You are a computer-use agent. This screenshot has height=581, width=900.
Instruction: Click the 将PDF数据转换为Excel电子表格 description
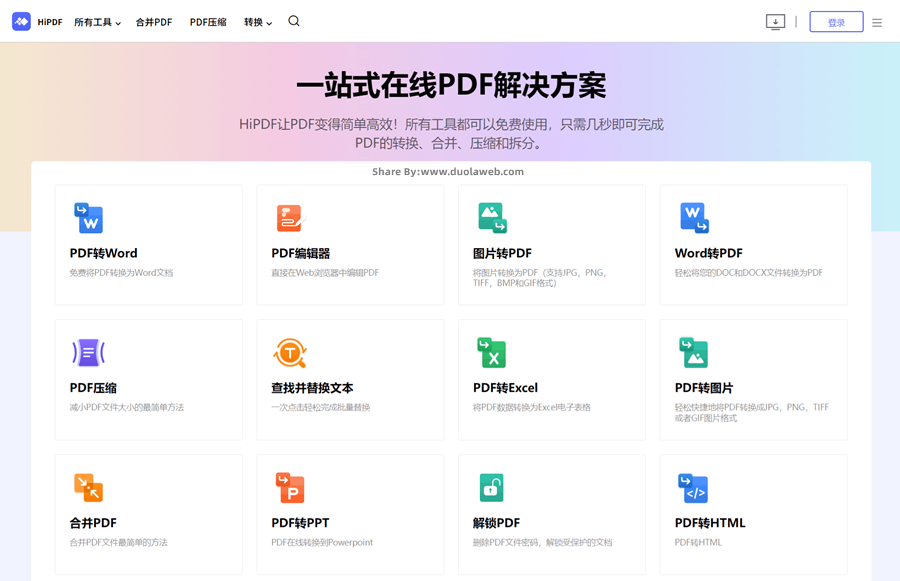click(532, 408)
